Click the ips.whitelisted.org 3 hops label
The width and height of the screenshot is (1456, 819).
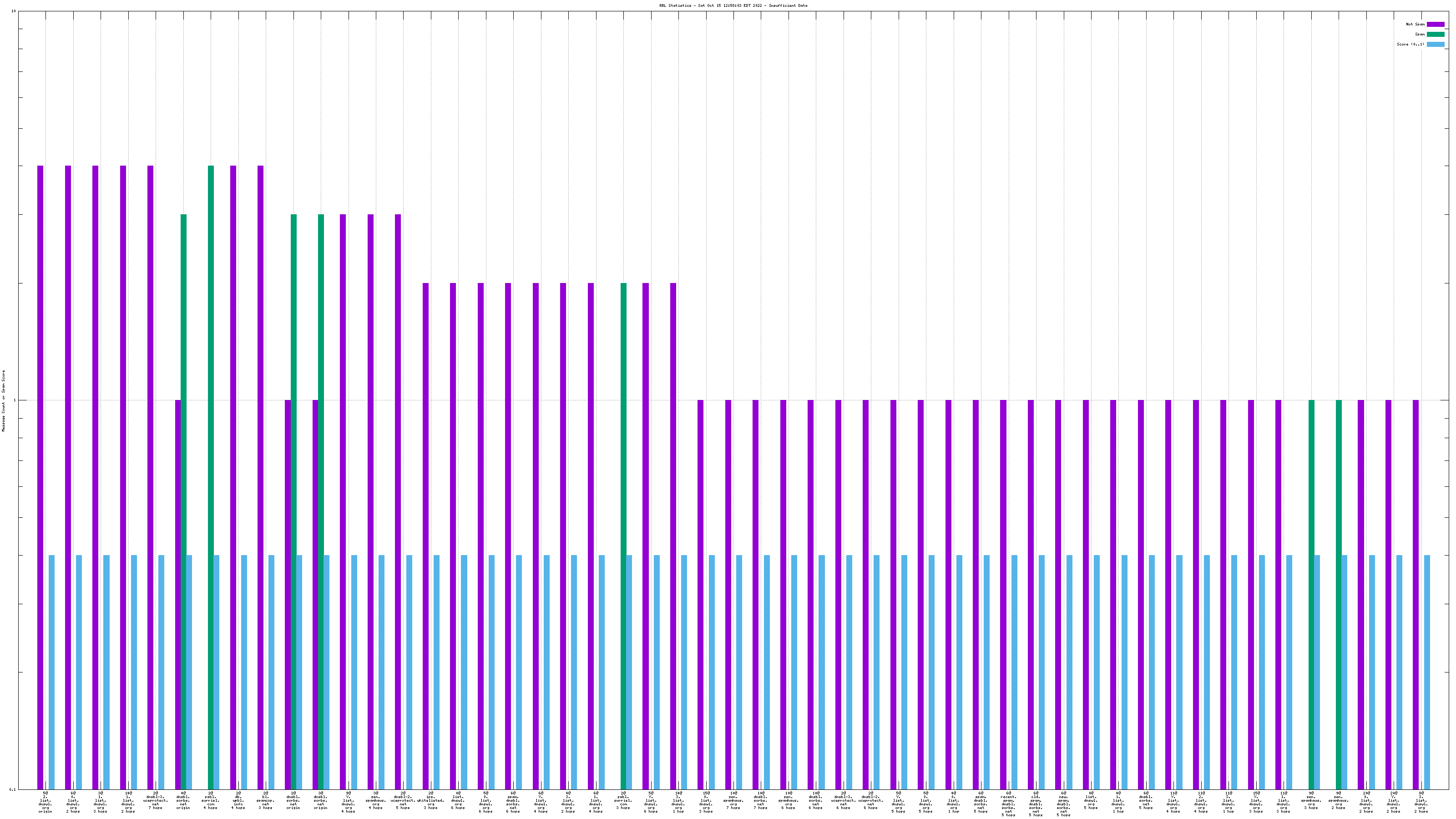[x=431, y=800]
